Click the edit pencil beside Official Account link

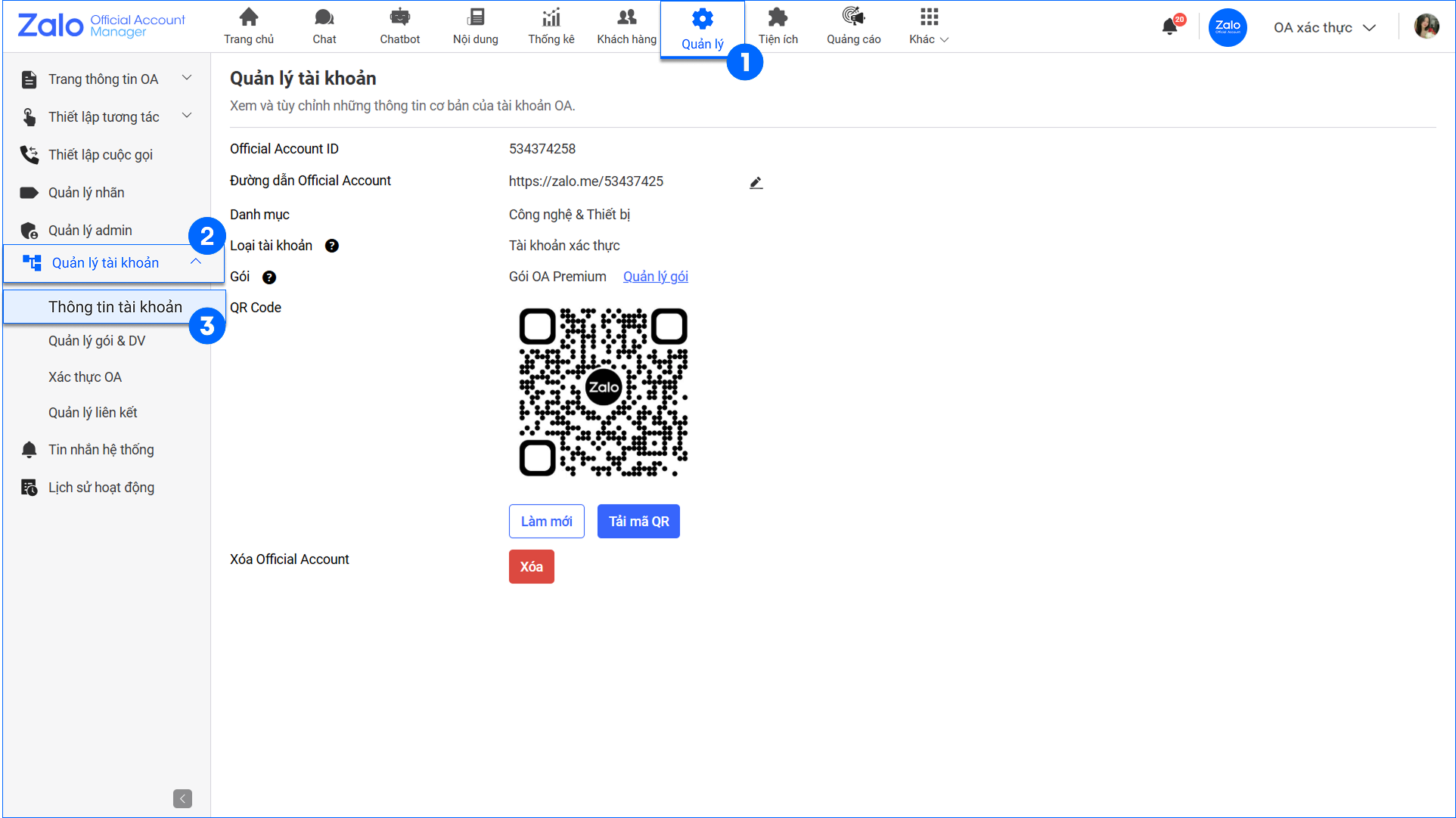click(756, 183)
